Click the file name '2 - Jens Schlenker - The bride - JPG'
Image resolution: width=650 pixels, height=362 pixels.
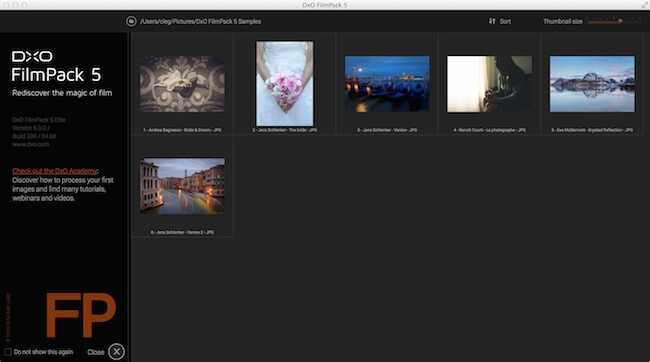click(x=285, y=130)
